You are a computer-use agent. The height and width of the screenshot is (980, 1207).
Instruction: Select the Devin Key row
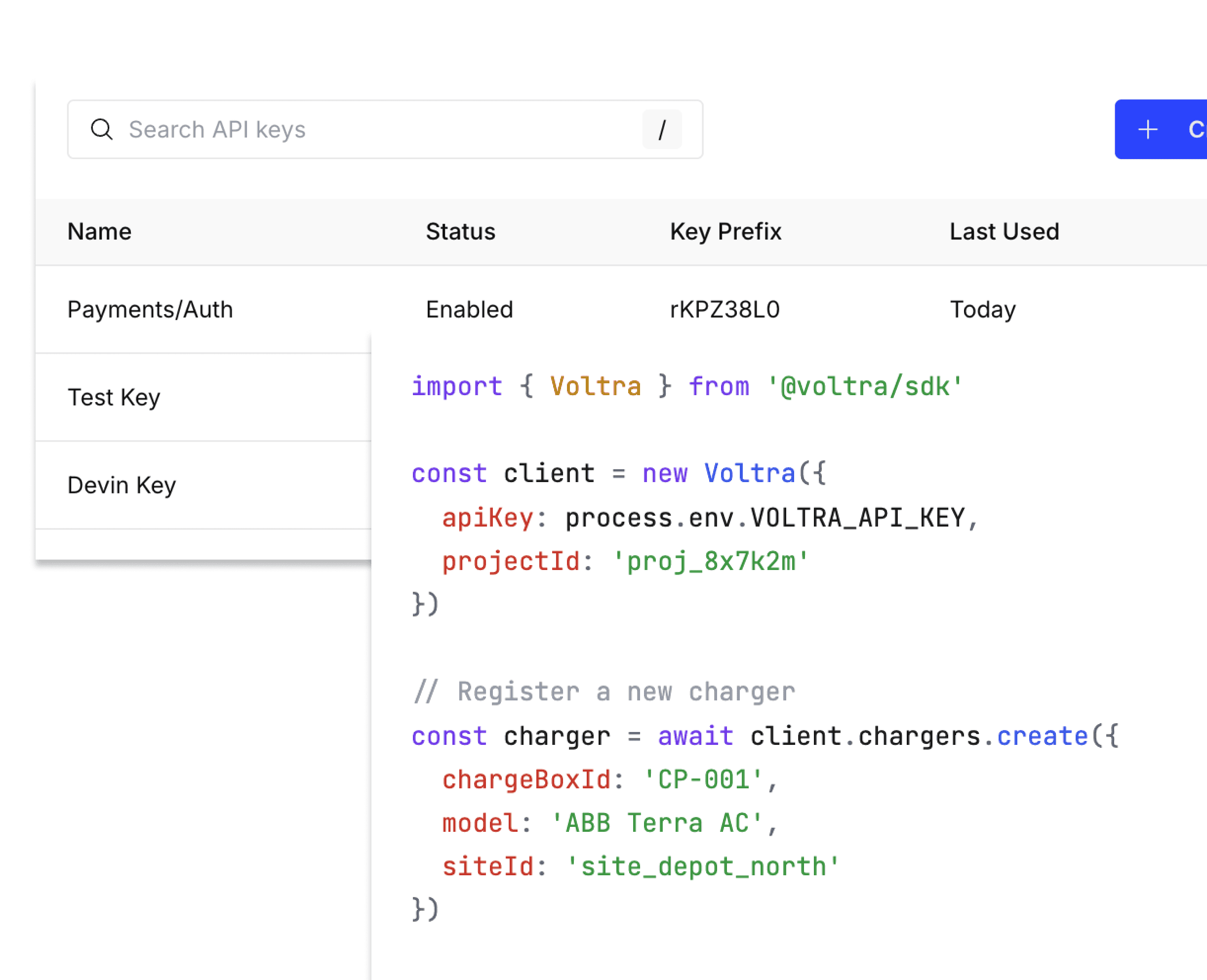[121, 486]
